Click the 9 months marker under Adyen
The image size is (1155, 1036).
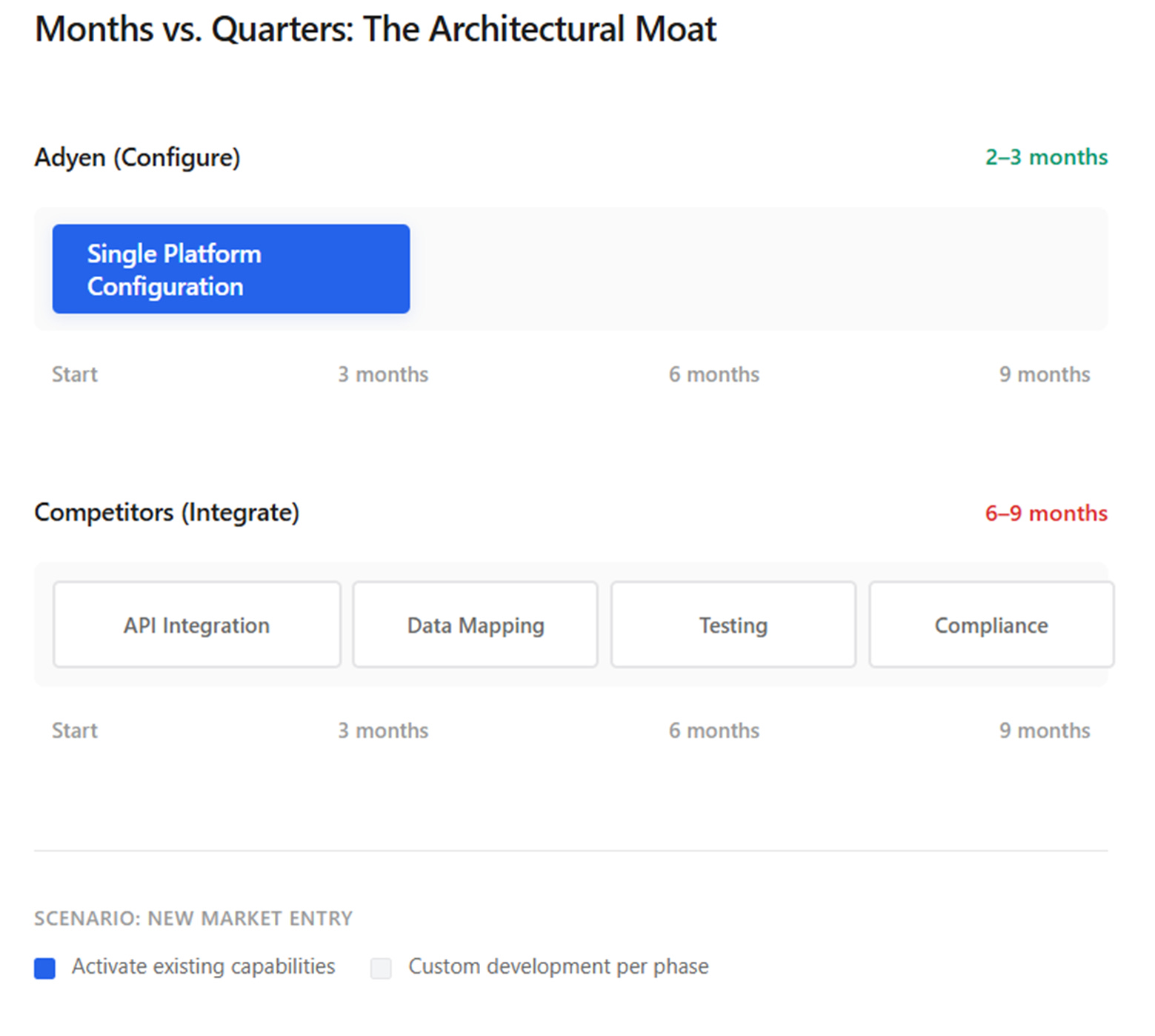click(x=1044, y=374)
